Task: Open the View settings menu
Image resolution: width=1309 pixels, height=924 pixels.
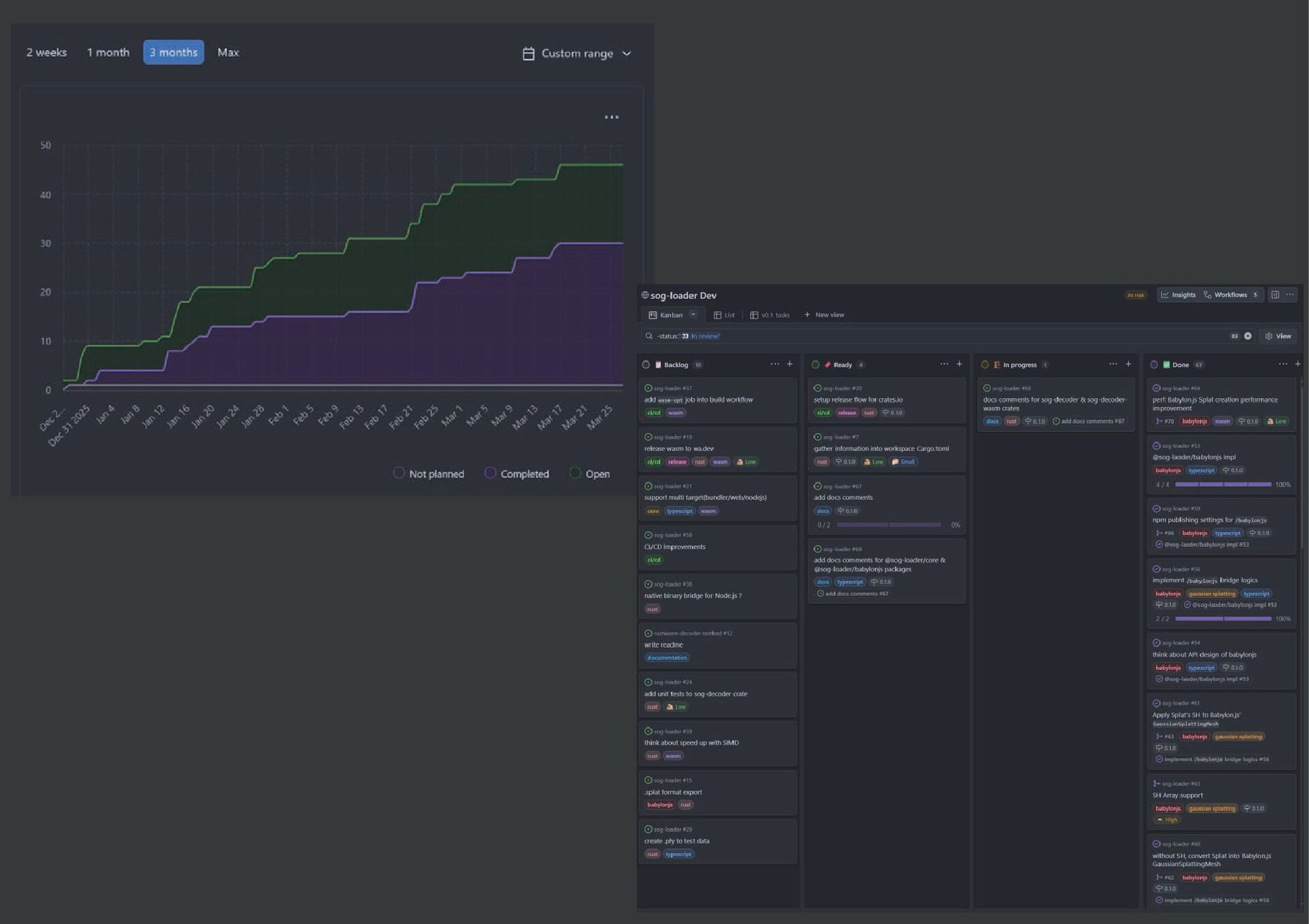Action: (1278, 336)
